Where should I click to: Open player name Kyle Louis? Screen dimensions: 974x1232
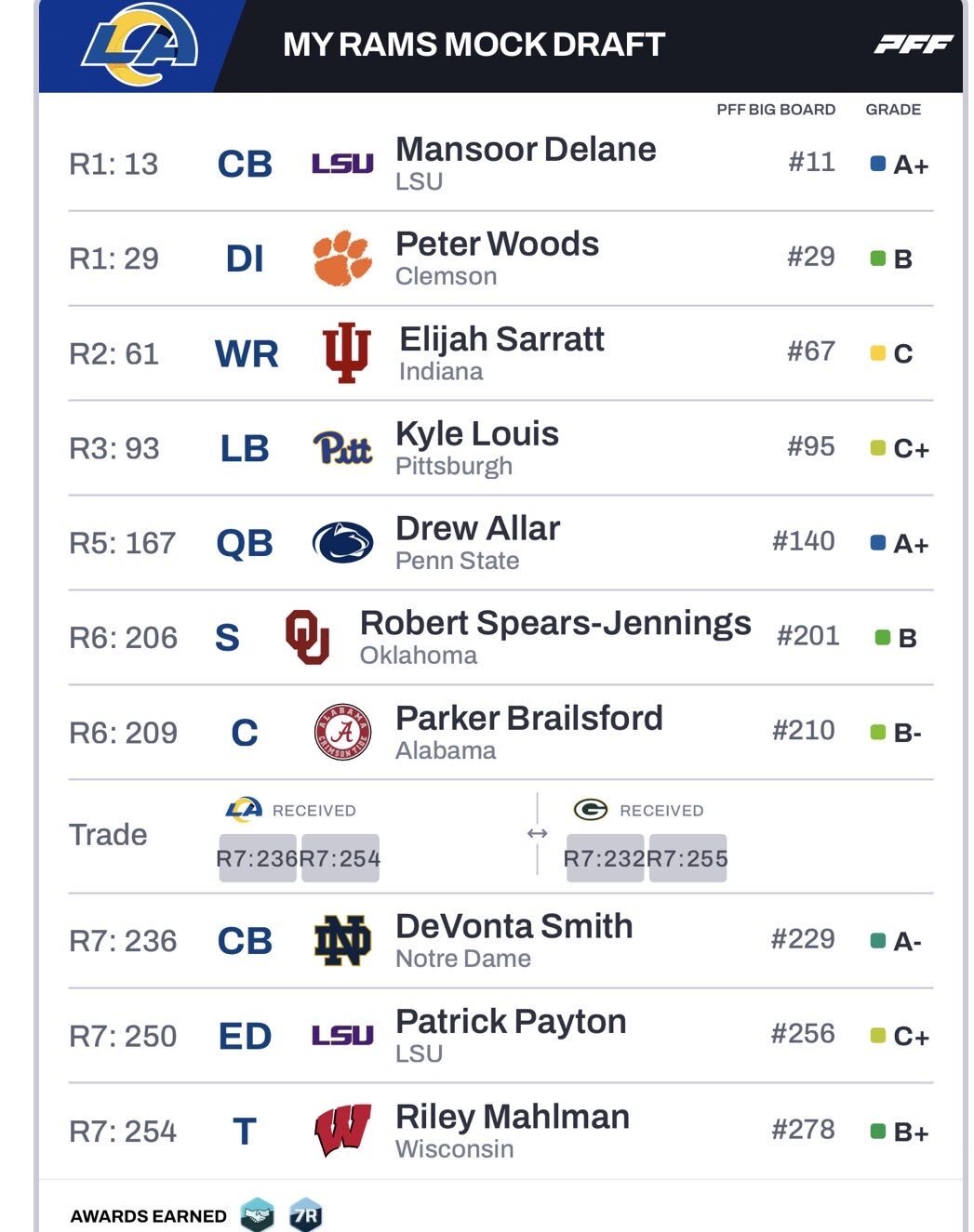point(476,433)
